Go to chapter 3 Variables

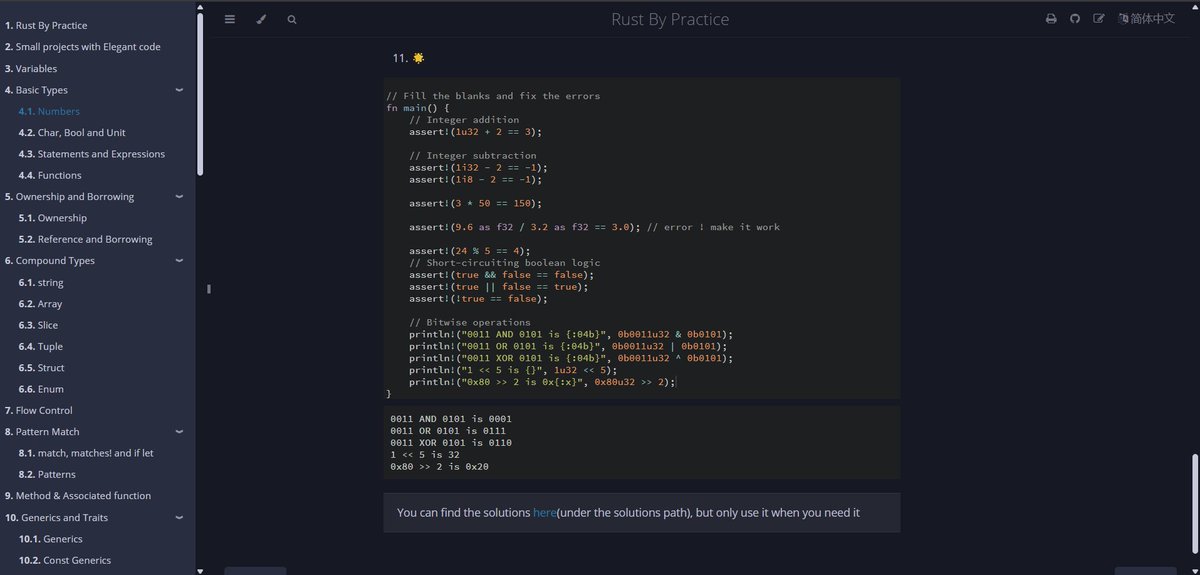pos(31,69)
